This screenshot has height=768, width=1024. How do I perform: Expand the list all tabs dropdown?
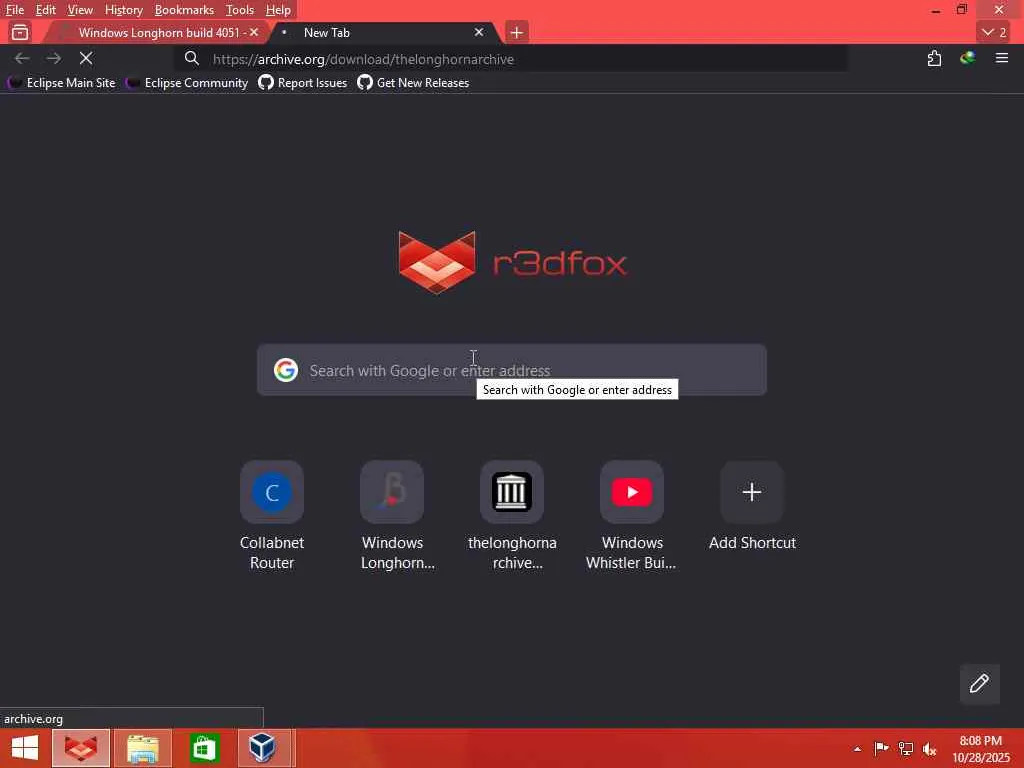(994, 32)
